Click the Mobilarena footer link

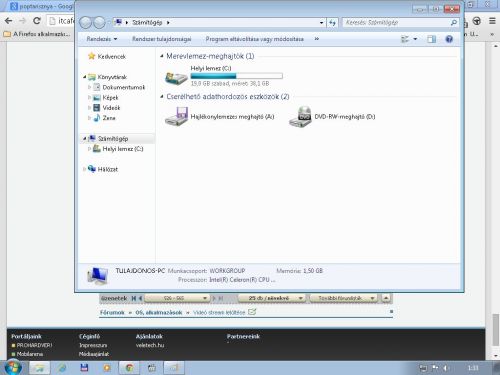(x=30, y=354)
